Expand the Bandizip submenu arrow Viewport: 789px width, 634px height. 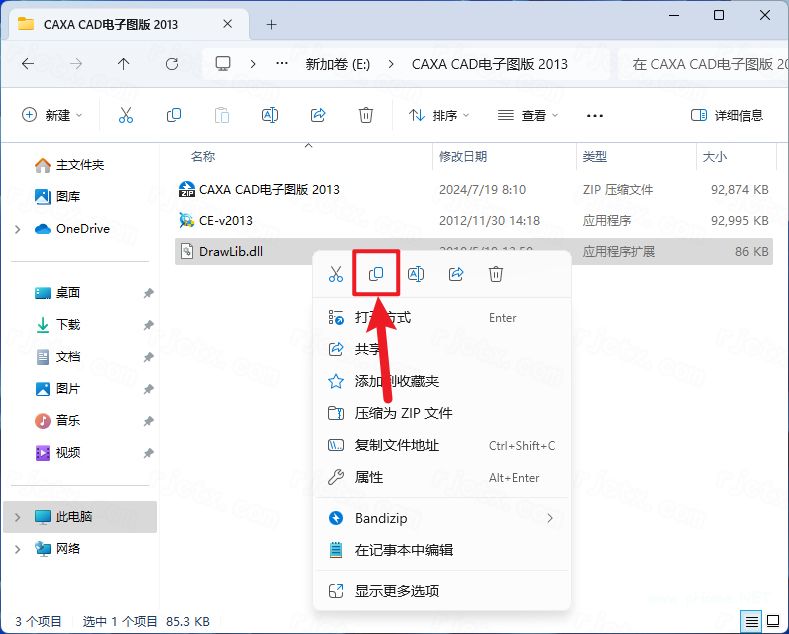click(550, 518)
